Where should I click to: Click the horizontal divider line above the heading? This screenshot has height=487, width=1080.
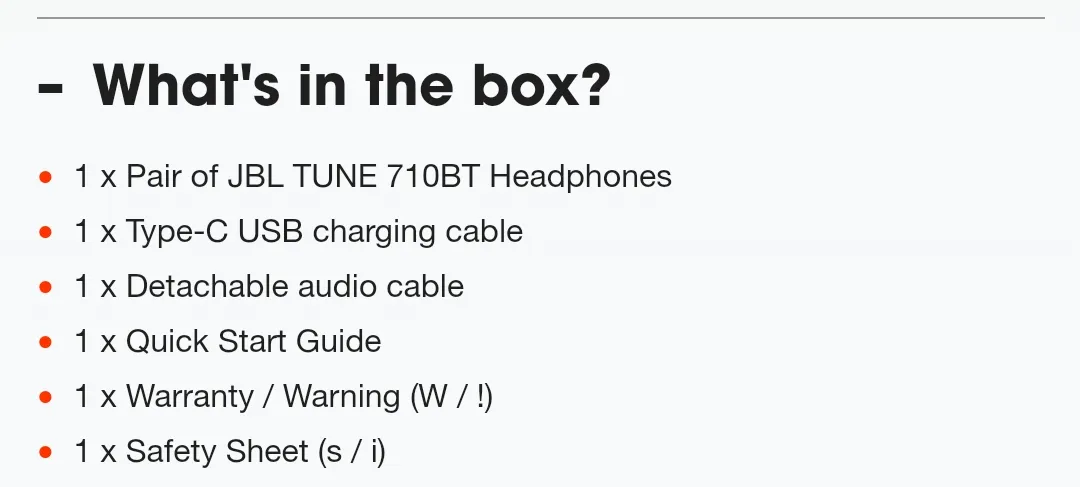[x=541, y=17]
